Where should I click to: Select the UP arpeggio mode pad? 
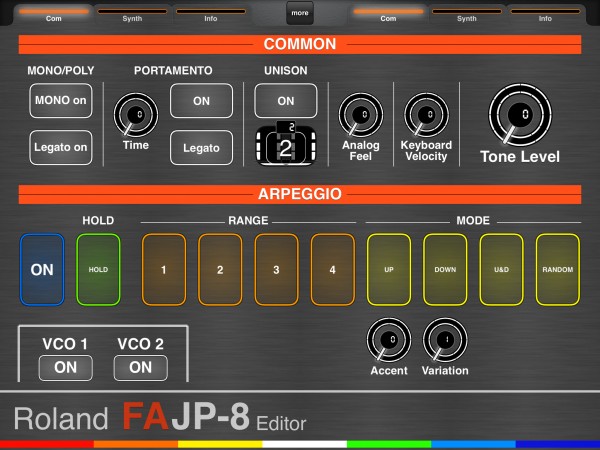click(389, 270)
